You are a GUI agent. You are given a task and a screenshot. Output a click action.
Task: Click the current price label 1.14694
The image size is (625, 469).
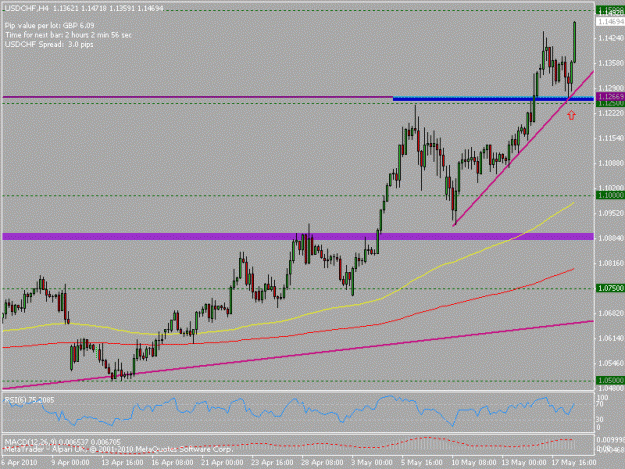tap(610, 22)
